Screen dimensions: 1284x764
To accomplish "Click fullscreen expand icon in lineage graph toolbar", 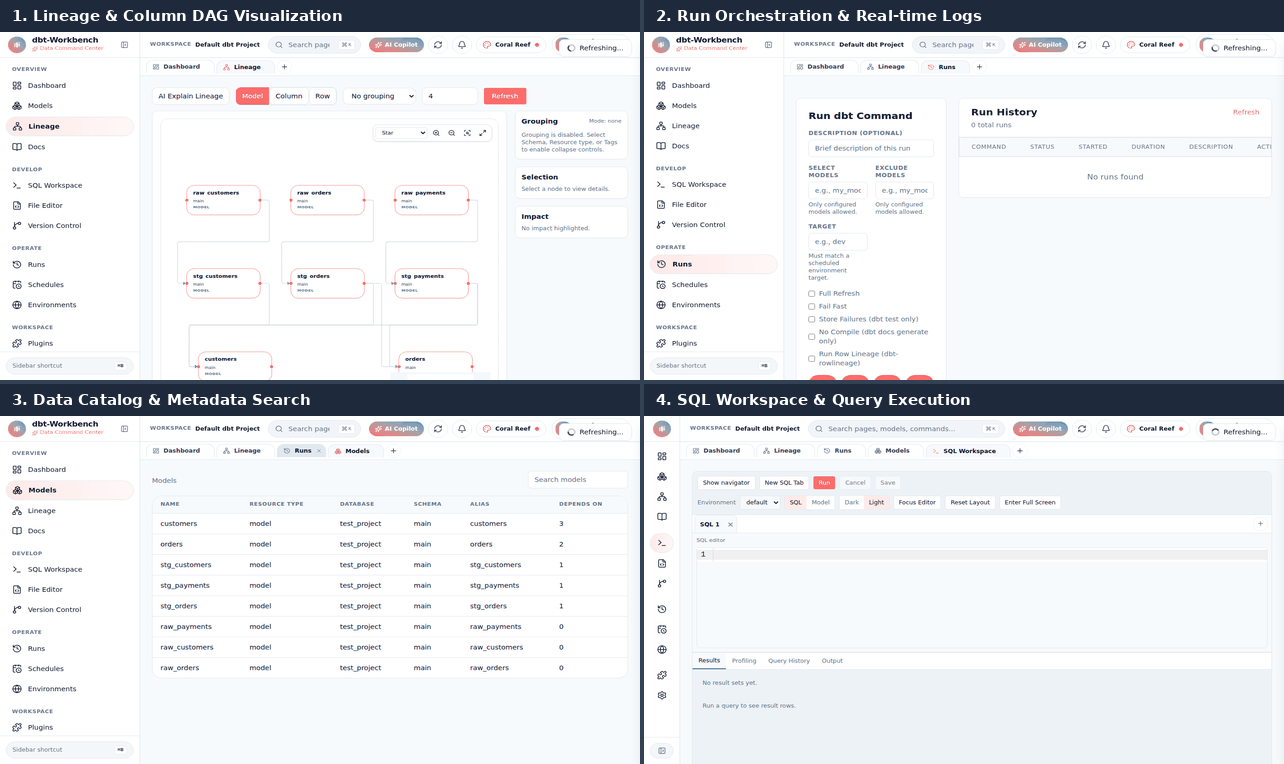I will tap(483, 133).
